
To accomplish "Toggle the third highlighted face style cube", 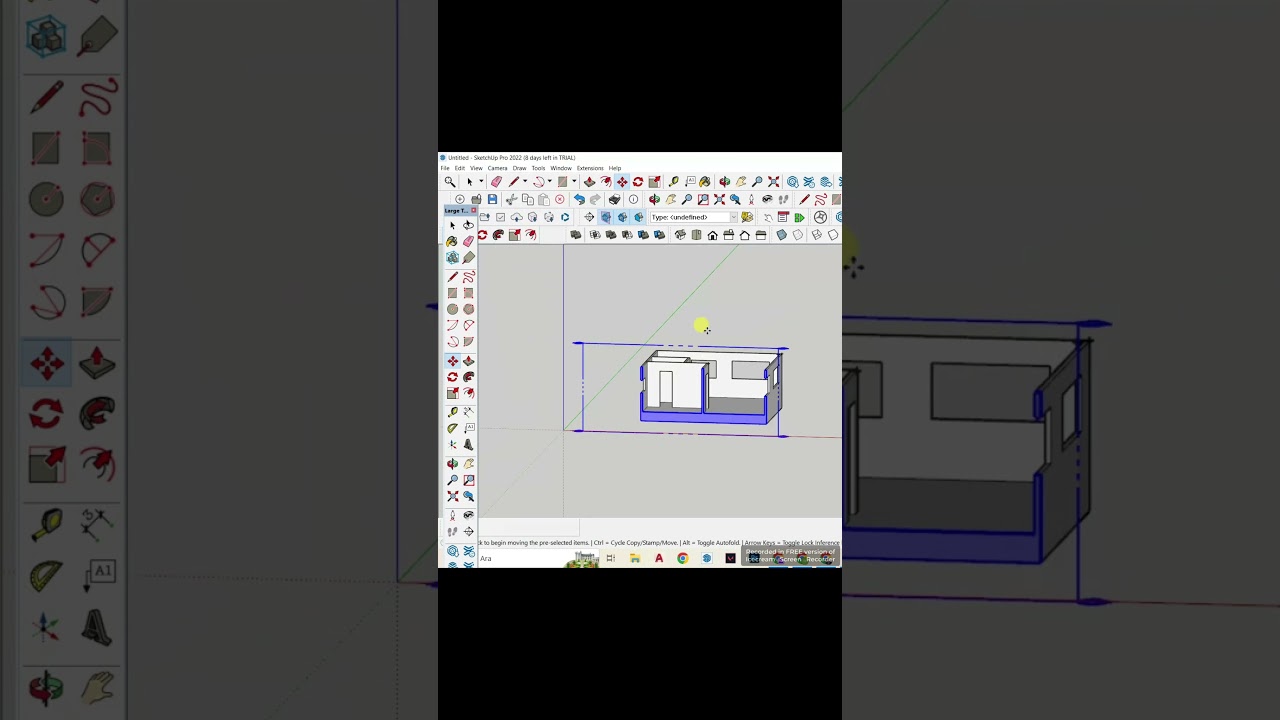I will tap(638, 217).
